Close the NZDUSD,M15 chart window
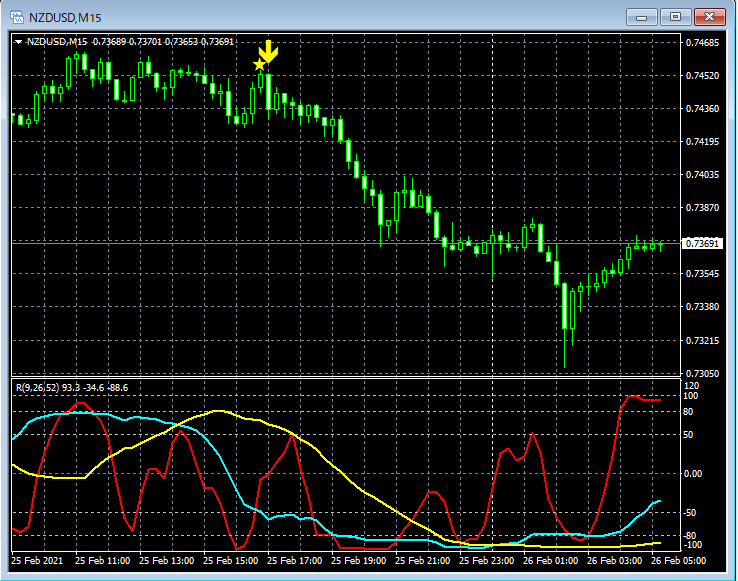 (710, 17)
